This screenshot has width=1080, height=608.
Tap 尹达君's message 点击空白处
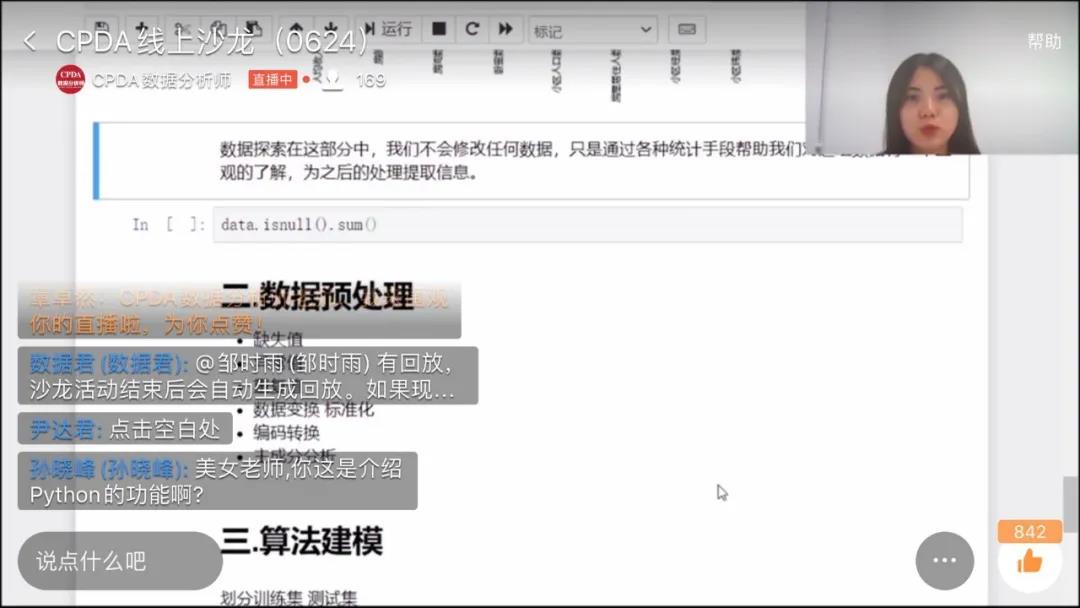point(125,430)
